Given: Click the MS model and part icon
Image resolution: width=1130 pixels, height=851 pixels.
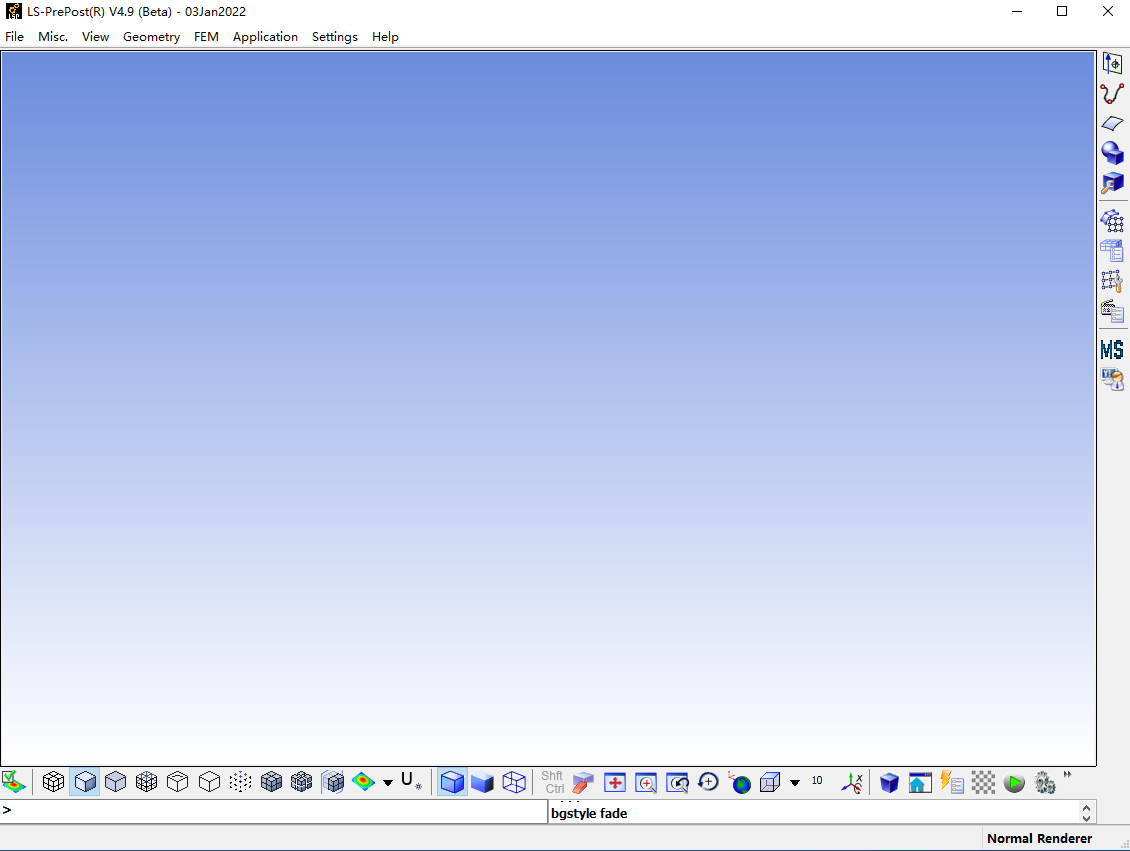Looking at the screenshot, I should (1112, 350).
